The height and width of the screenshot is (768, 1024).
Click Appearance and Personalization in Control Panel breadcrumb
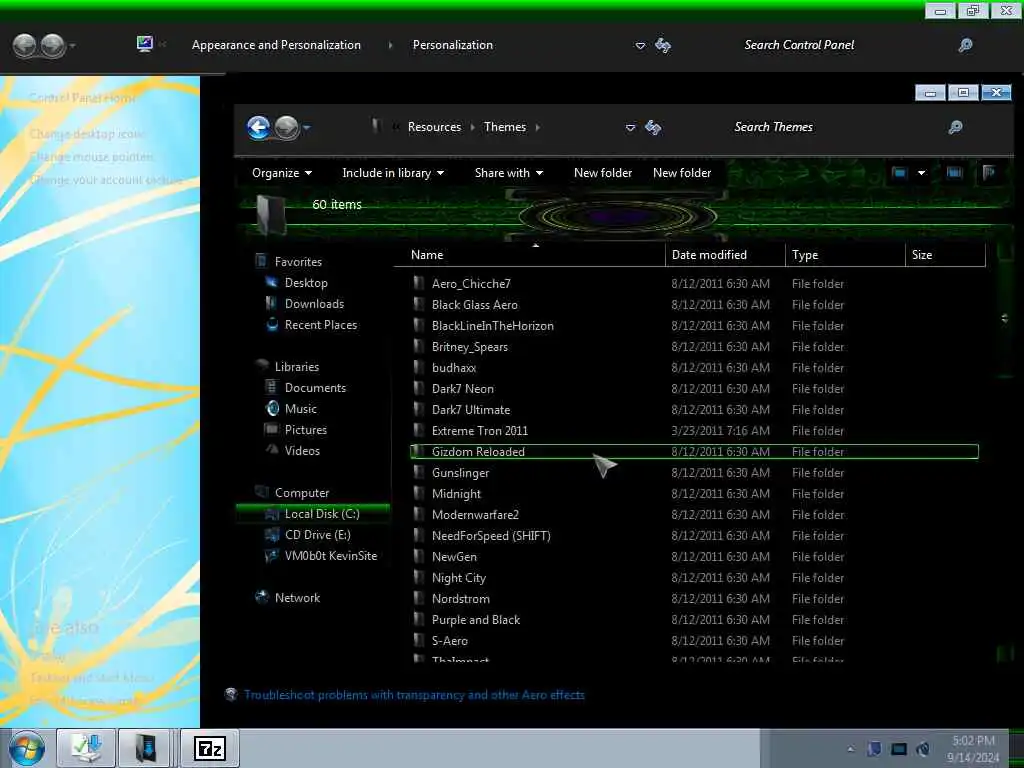coord(276,45)
